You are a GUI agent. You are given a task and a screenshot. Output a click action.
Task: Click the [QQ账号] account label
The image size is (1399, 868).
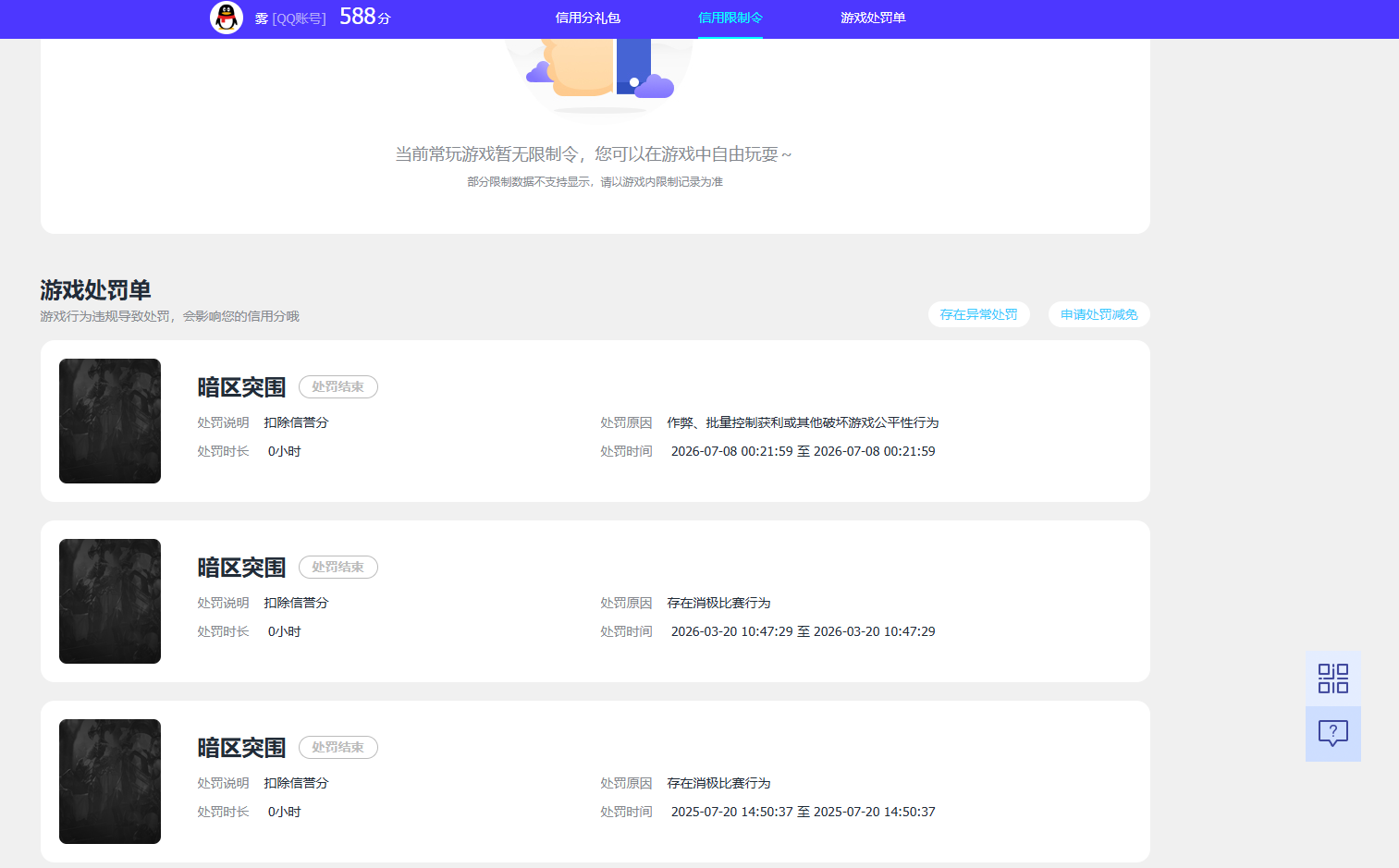tap(299, 18)
